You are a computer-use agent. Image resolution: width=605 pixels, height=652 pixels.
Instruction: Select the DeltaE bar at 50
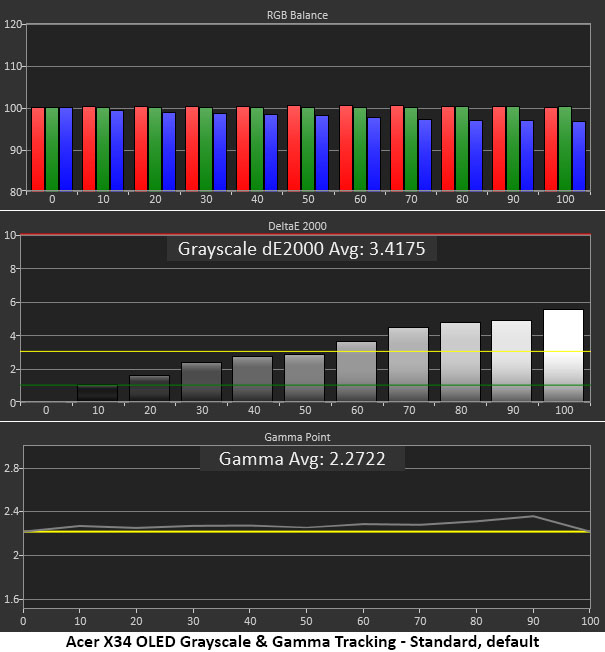click(304, 378)
